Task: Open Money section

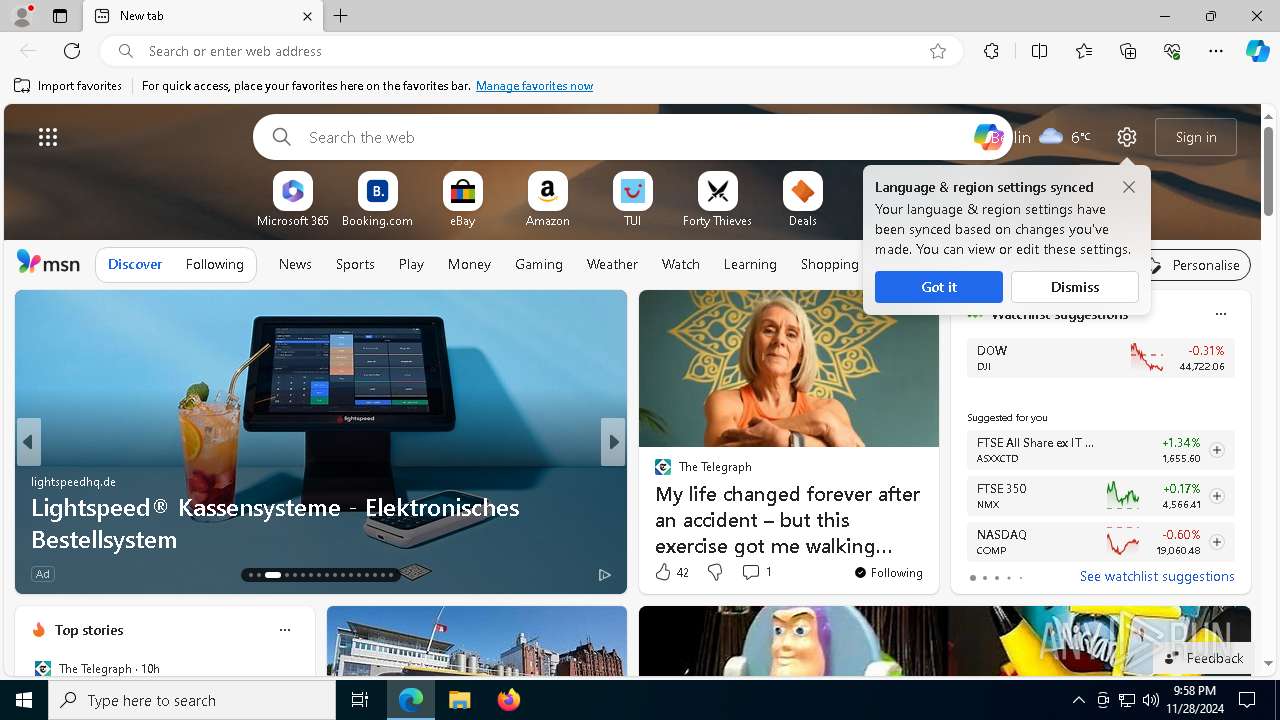Action: tap(469, 264)
